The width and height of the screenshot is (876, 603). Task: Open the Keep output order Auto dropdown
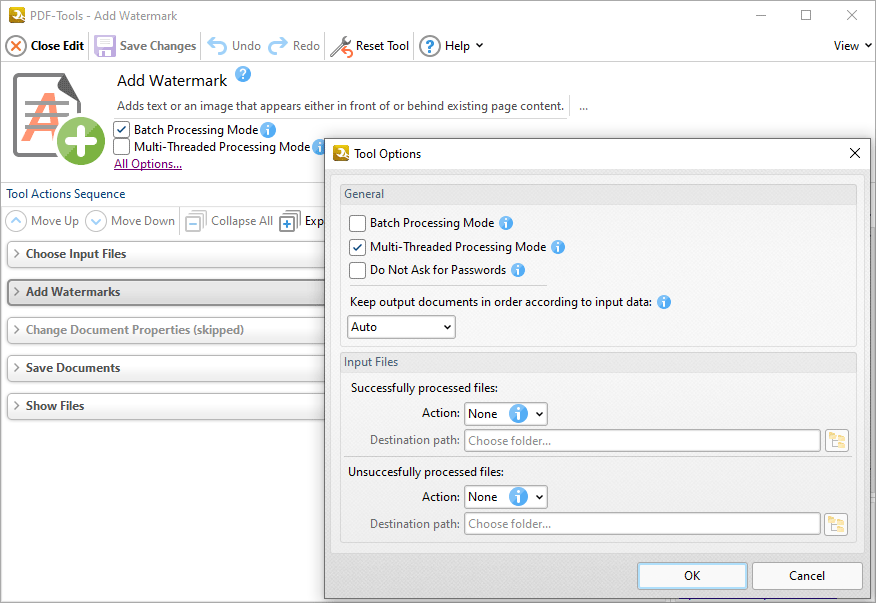tap(401, 327)
